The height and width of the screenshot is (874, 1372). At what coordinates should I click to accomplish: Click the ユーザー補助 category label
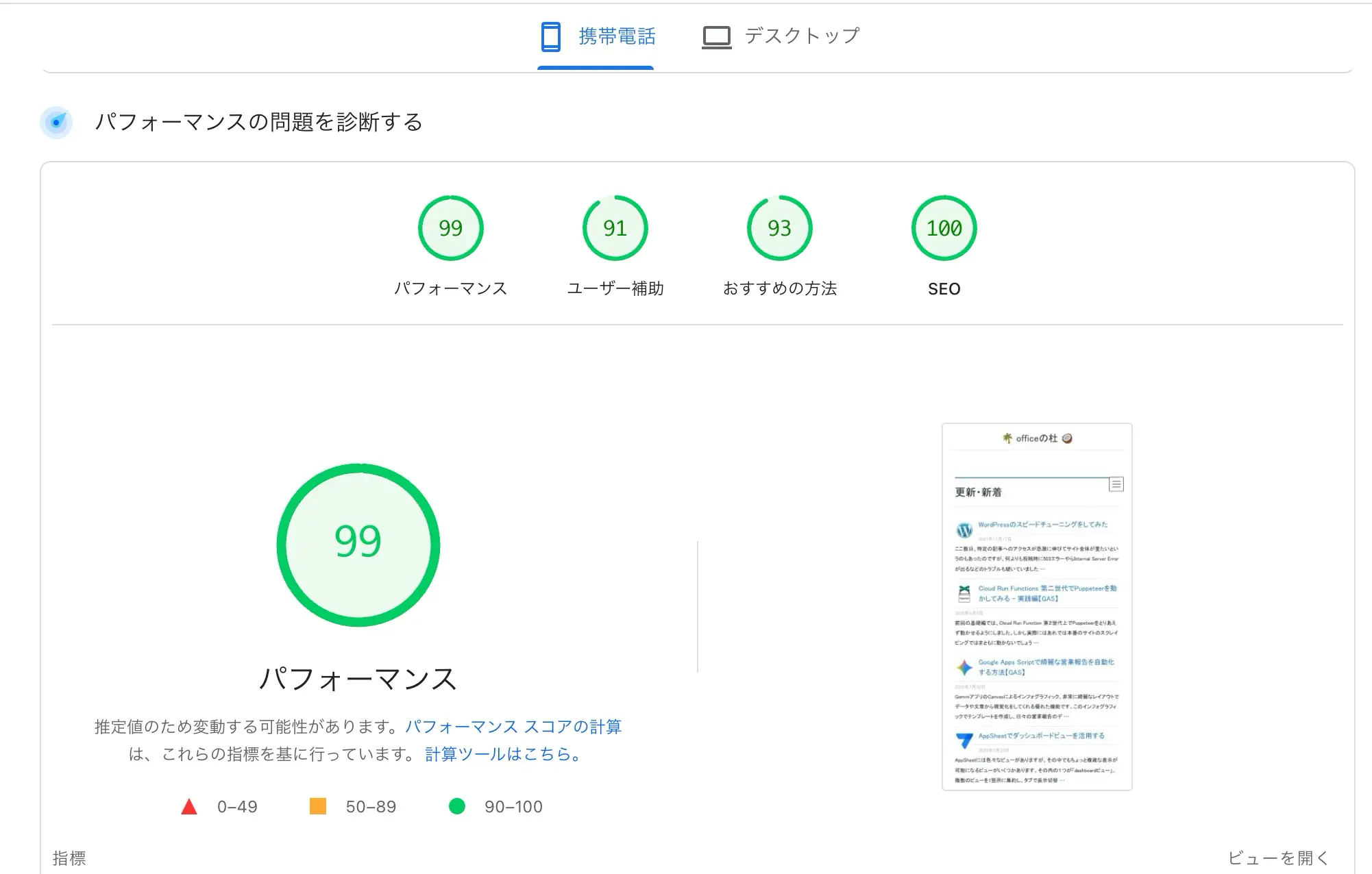pos(615,288)
